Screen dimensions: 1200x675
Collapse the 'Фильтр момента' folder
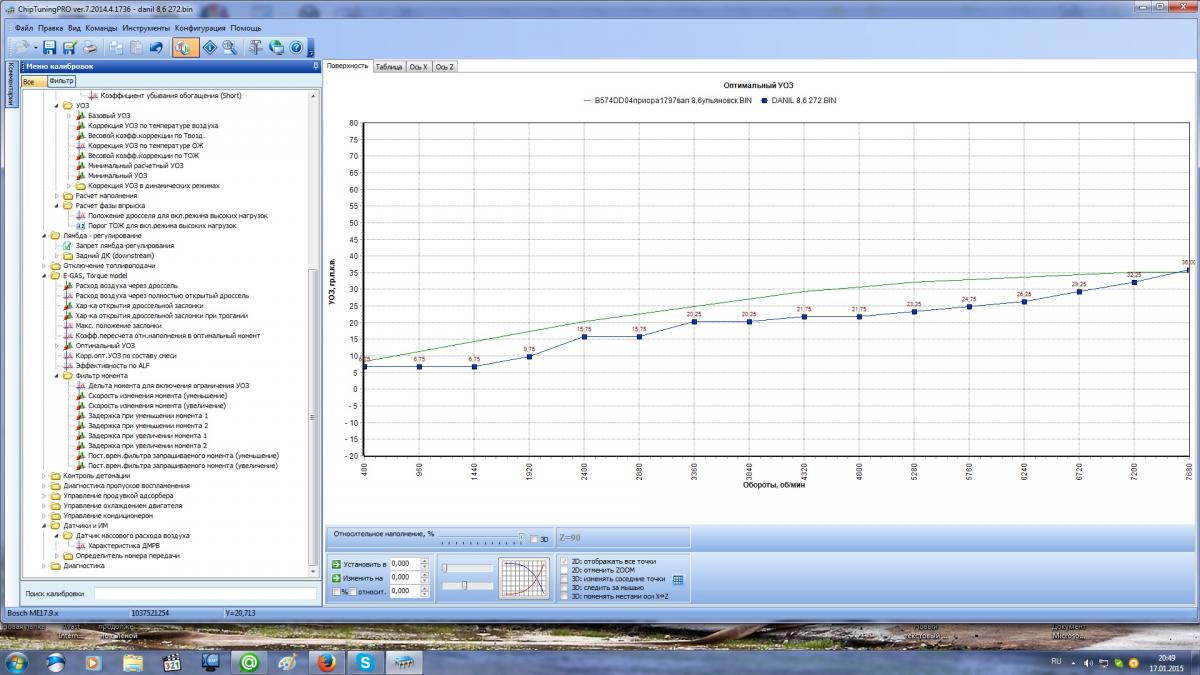tap(57, 376)
